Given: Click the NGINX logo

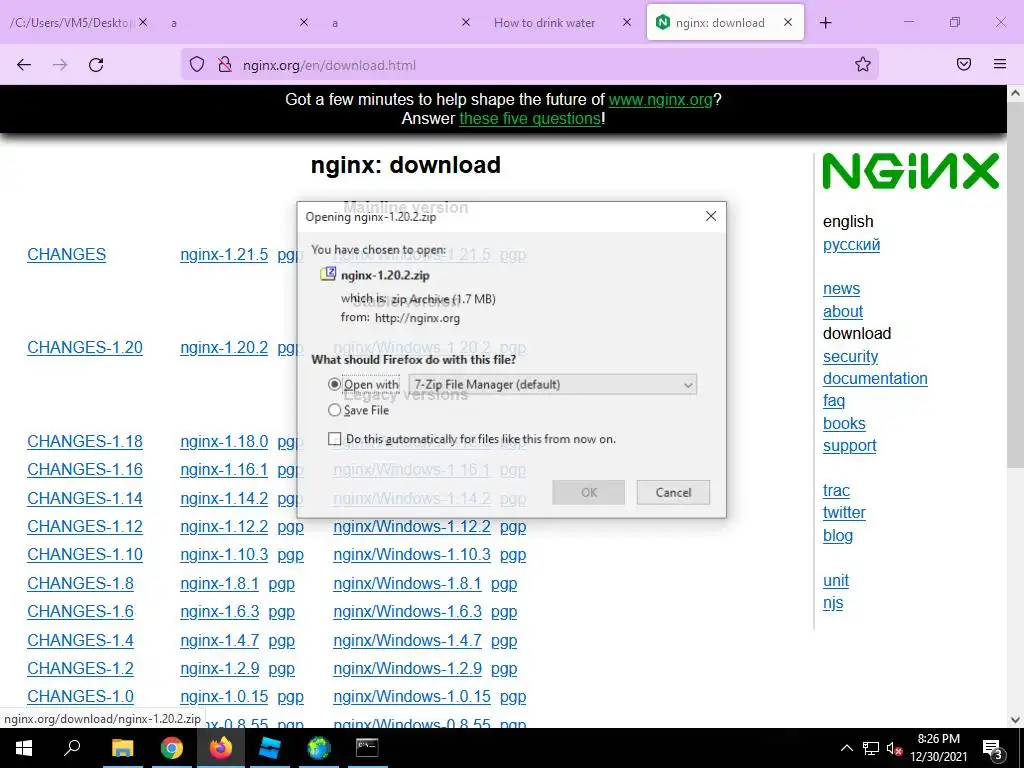Looking at the screenshot, I should (910, 171).
